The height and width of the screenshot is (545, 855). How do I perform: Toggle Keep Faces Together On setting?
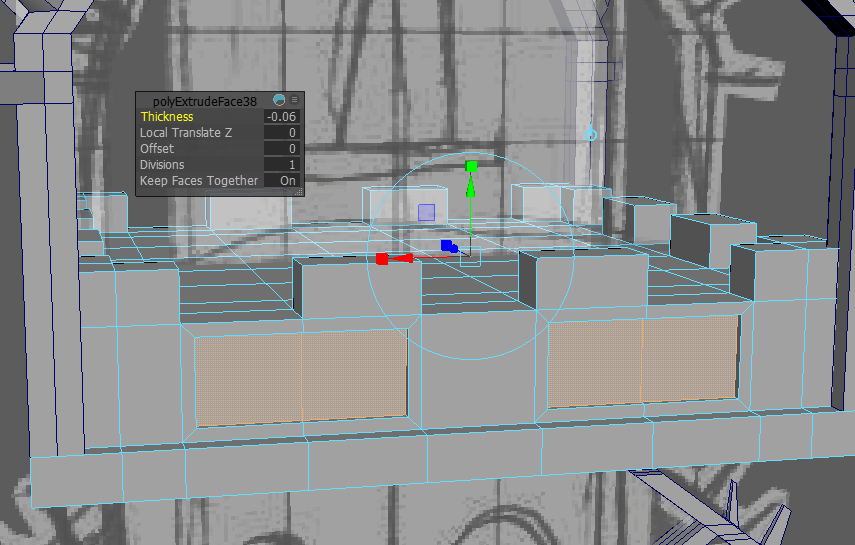pyautogui.click(x=281, y=181)
